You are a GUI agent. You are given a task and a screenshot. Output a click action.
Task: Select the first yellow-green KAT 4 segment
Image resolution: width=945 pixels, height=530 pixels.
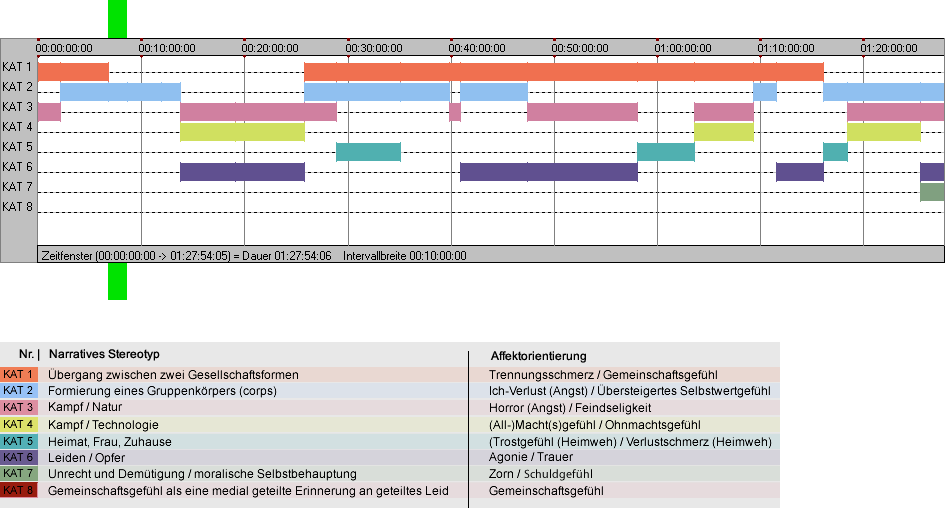click(242, 131)
